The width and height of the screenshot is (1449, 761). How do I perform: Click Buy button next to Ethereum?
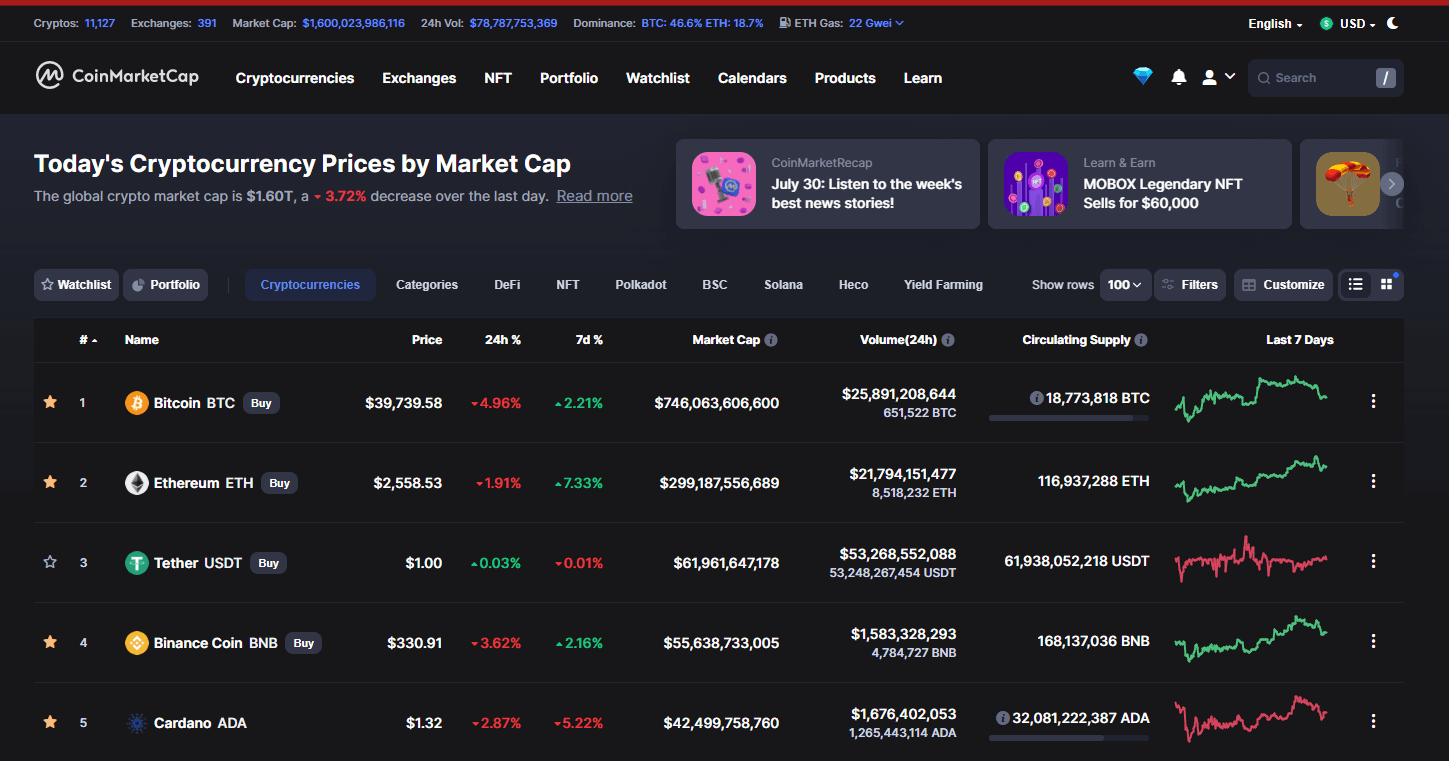pyautogui.click(x=280, y=483)
